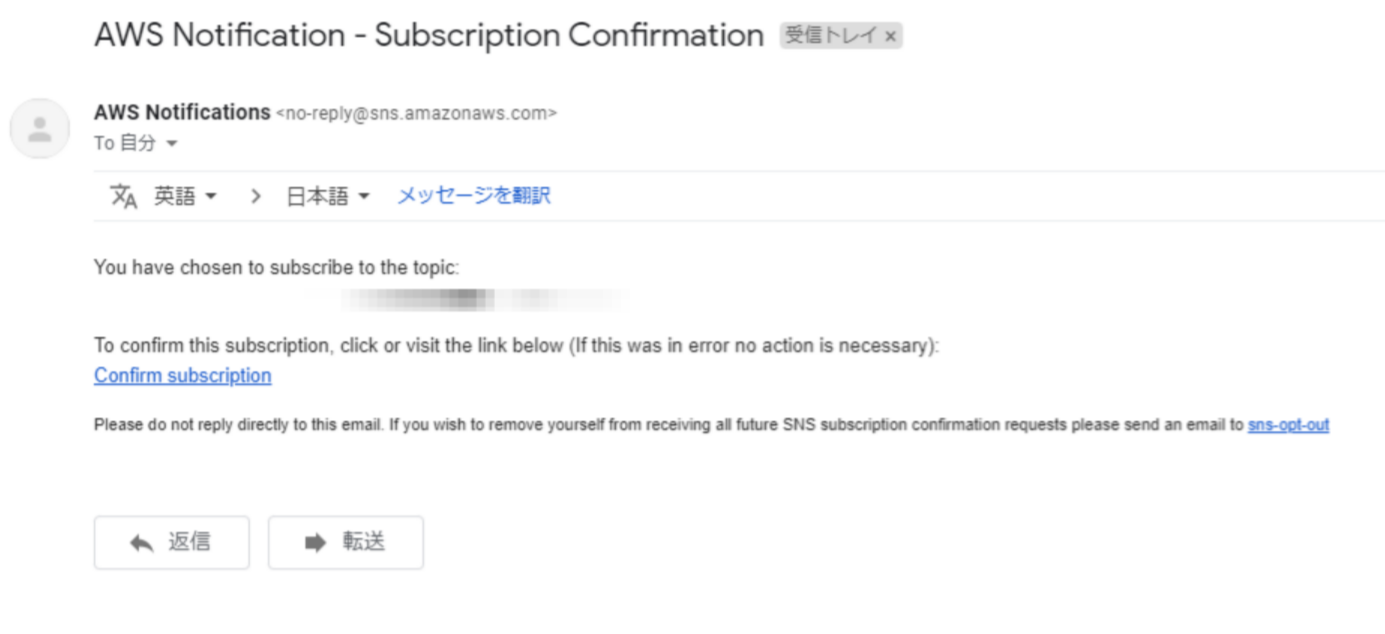Click the sender name AWS Notifications
1385x634 pixels.
182,112
